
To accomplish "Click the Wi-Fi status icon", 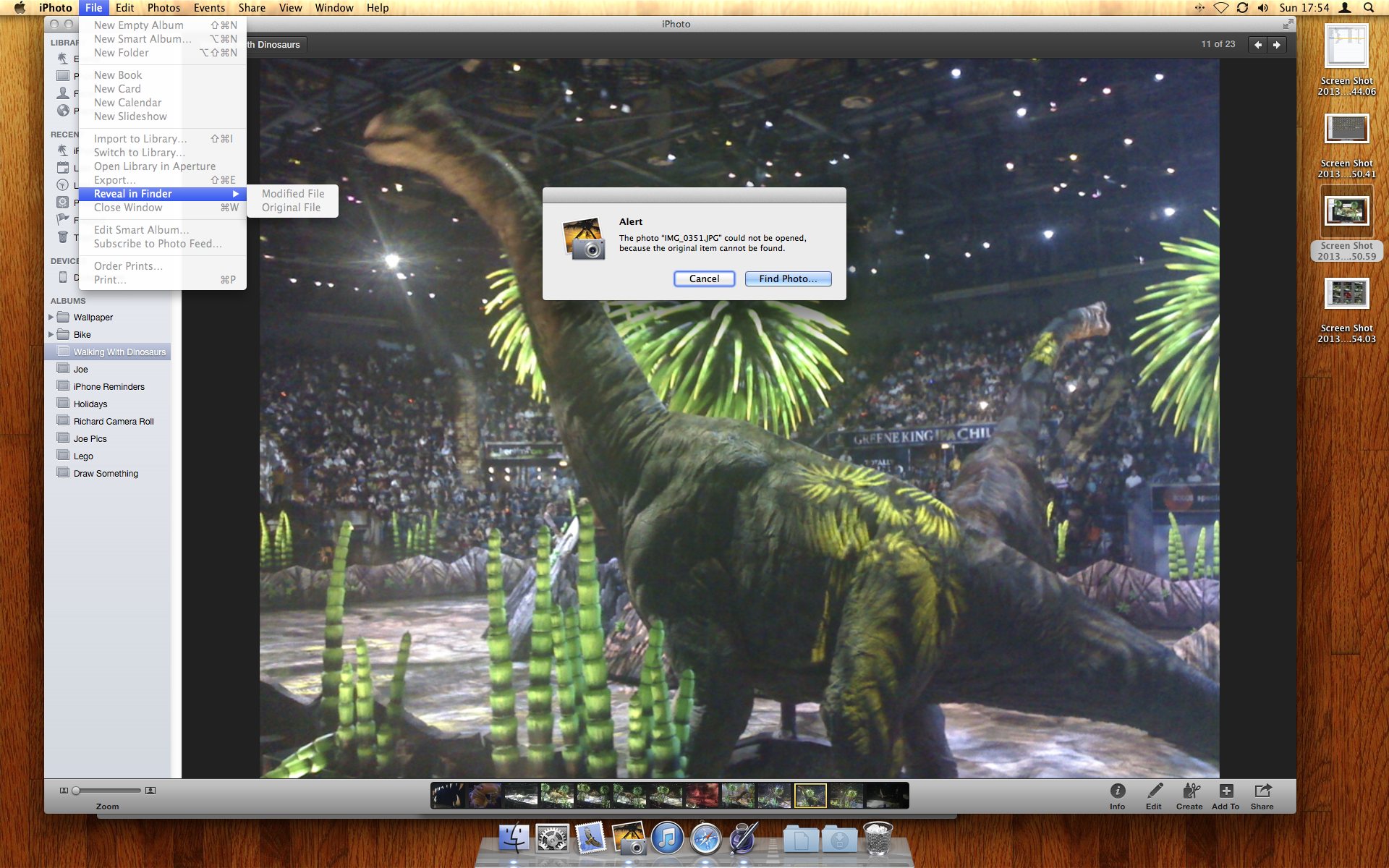I will (x=1221, y=8).
